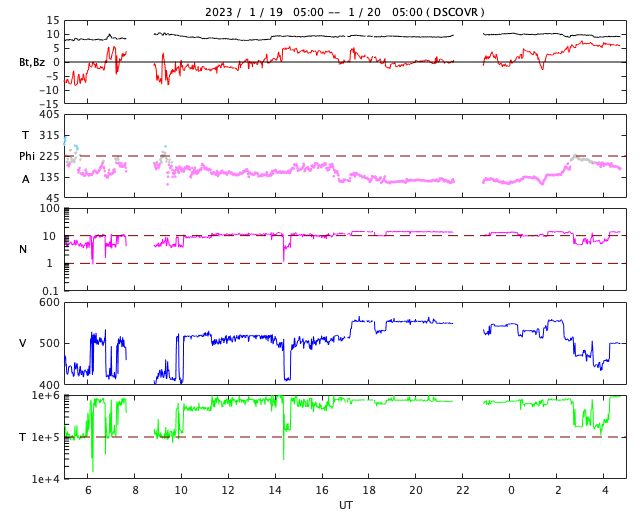Select the 315 tick label on Phi axis

click(x=49, y=136)
